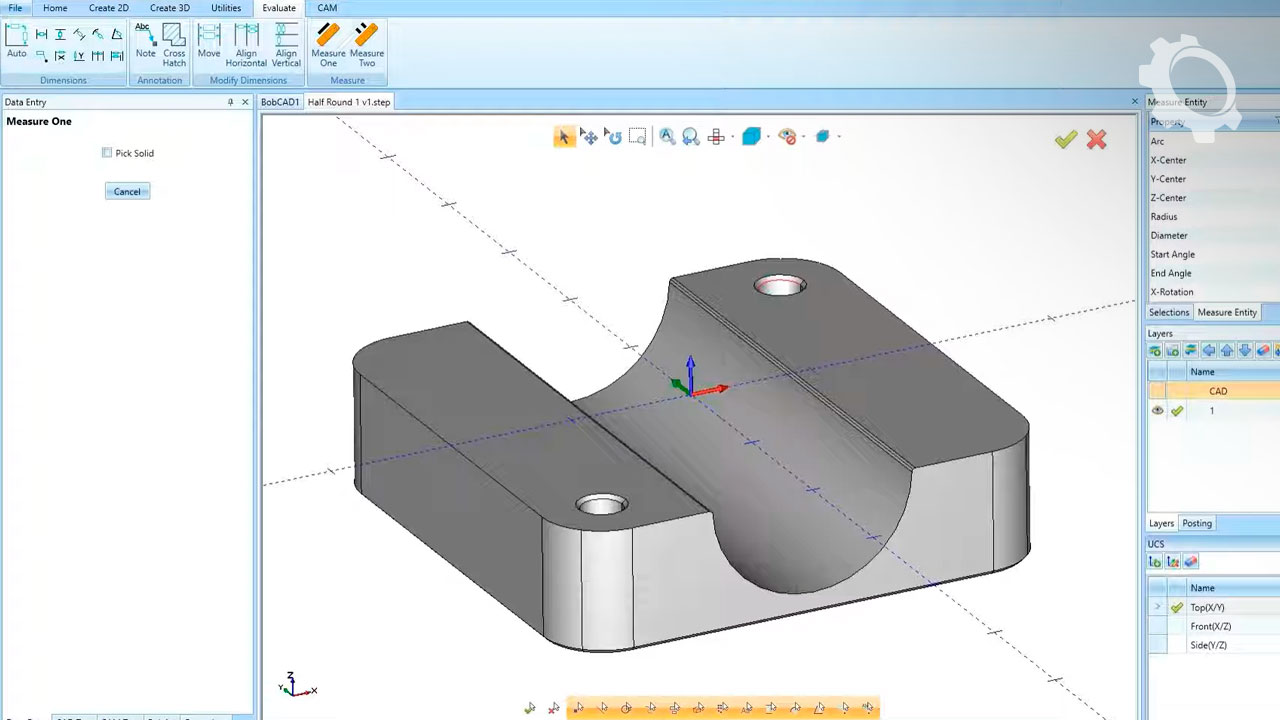This screenshot has height=720, width=1280.
Task: Enable the Pick Solid checkbox
Action: (107, 153)
